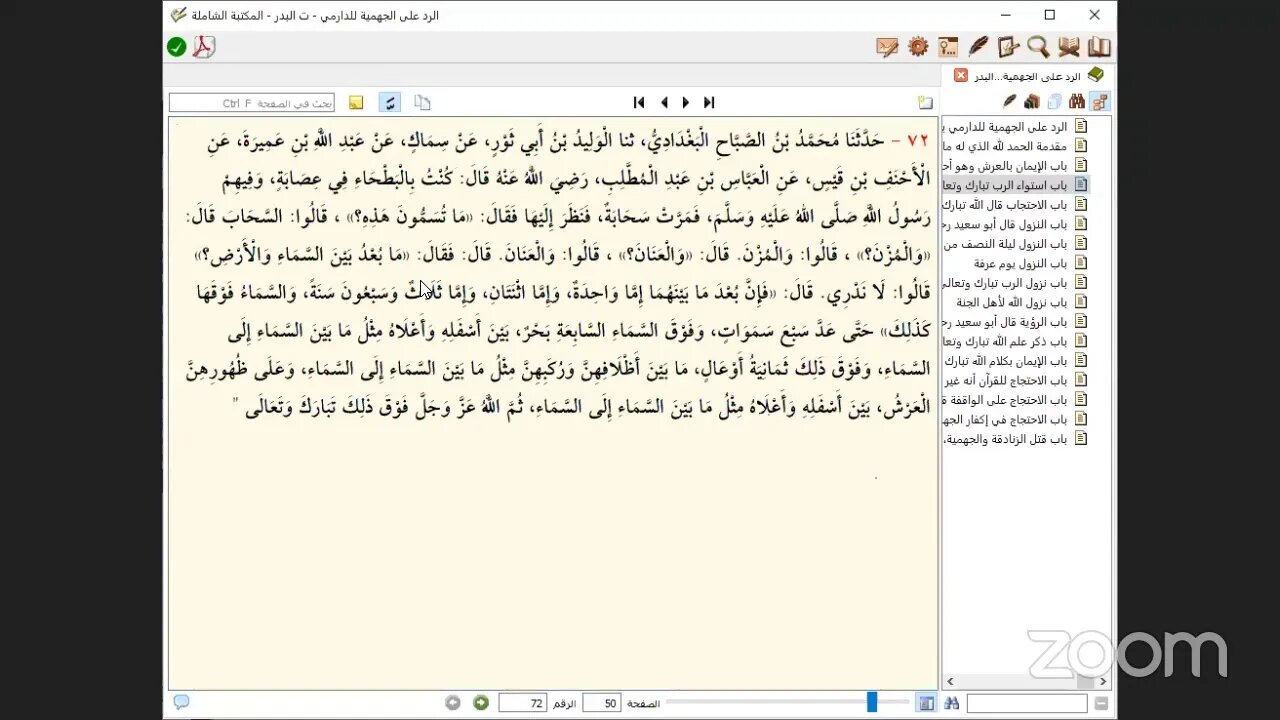Show the table of contents tree view icon
The width and height of the screenshot is (1280, 720).
tap(1099, 101)
